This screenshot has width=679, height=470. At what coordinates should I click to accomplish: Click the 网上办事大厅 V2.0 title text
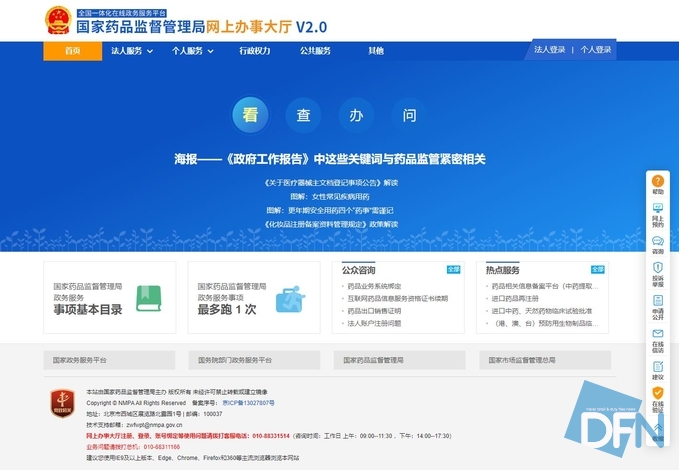click(x=266, y=27)
